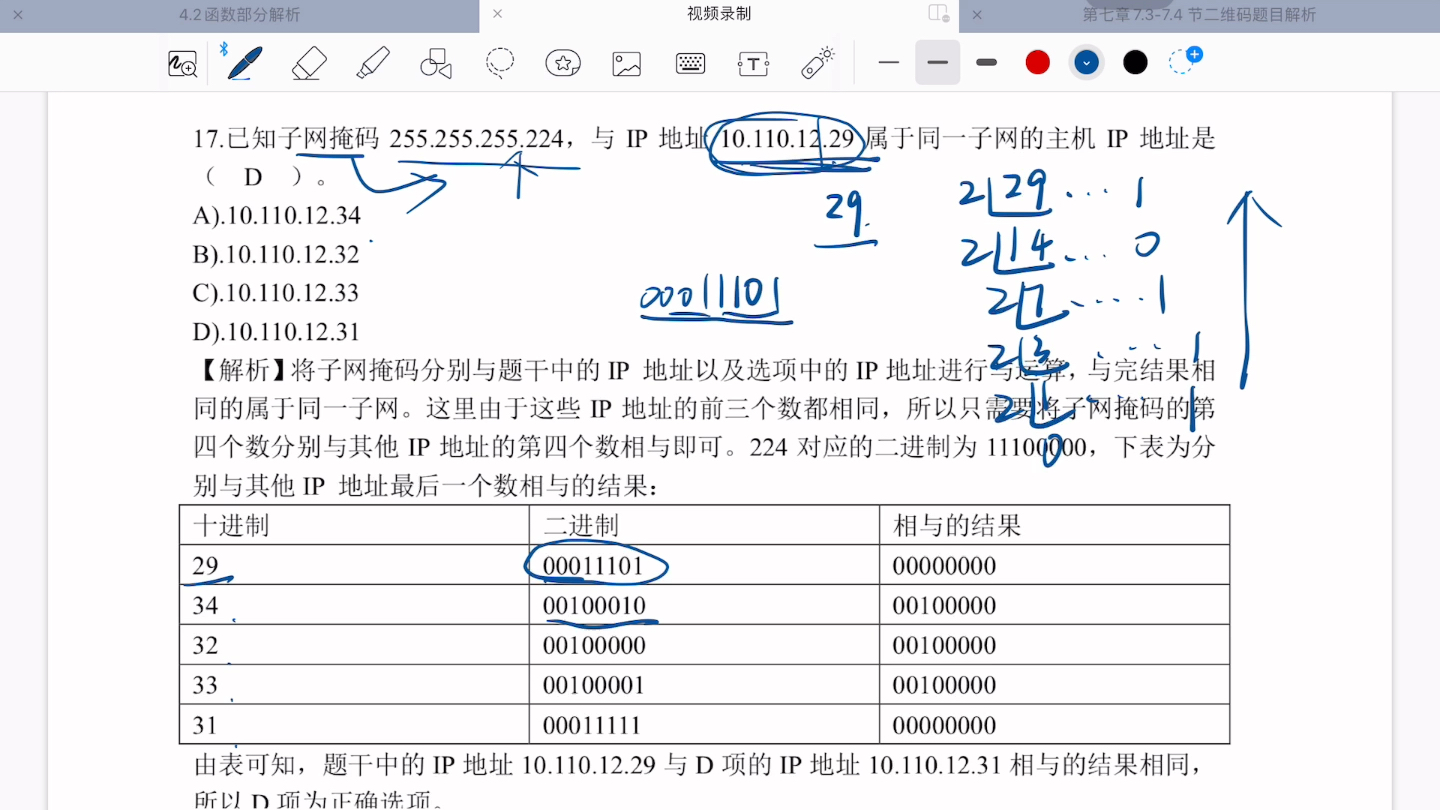The image size is (1440, 810).
Task: Select the text box tool
Action: [x=753, y=64]
